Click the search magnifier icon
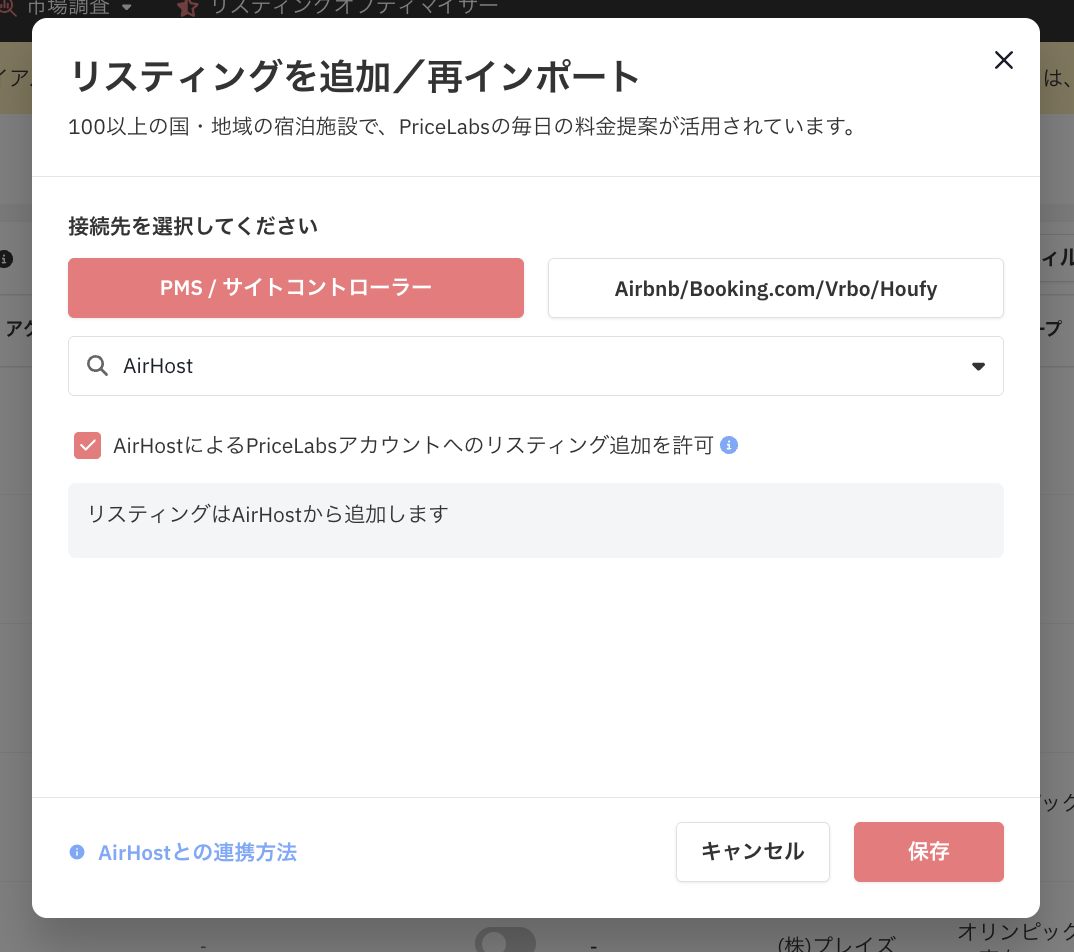The height and width of the screenshot is (952, 1074). [97, 366]
